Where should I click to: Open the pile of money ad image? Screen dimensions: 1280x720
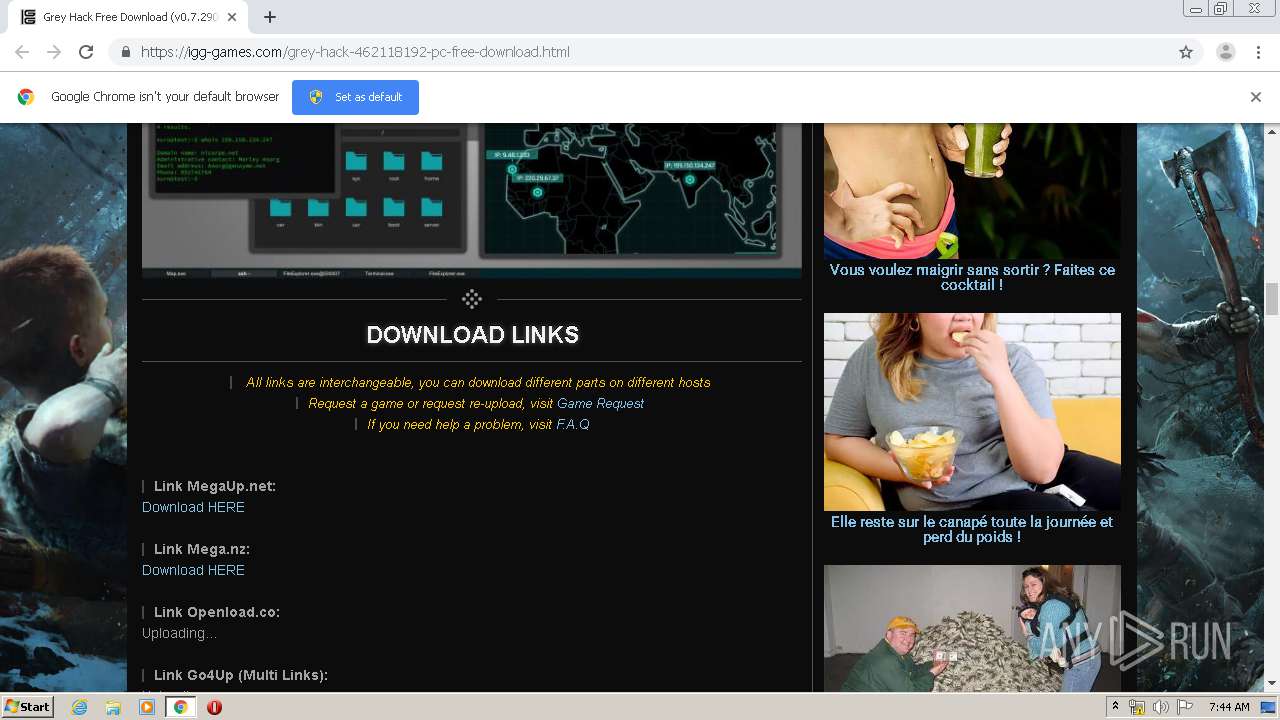coord(972,628)
